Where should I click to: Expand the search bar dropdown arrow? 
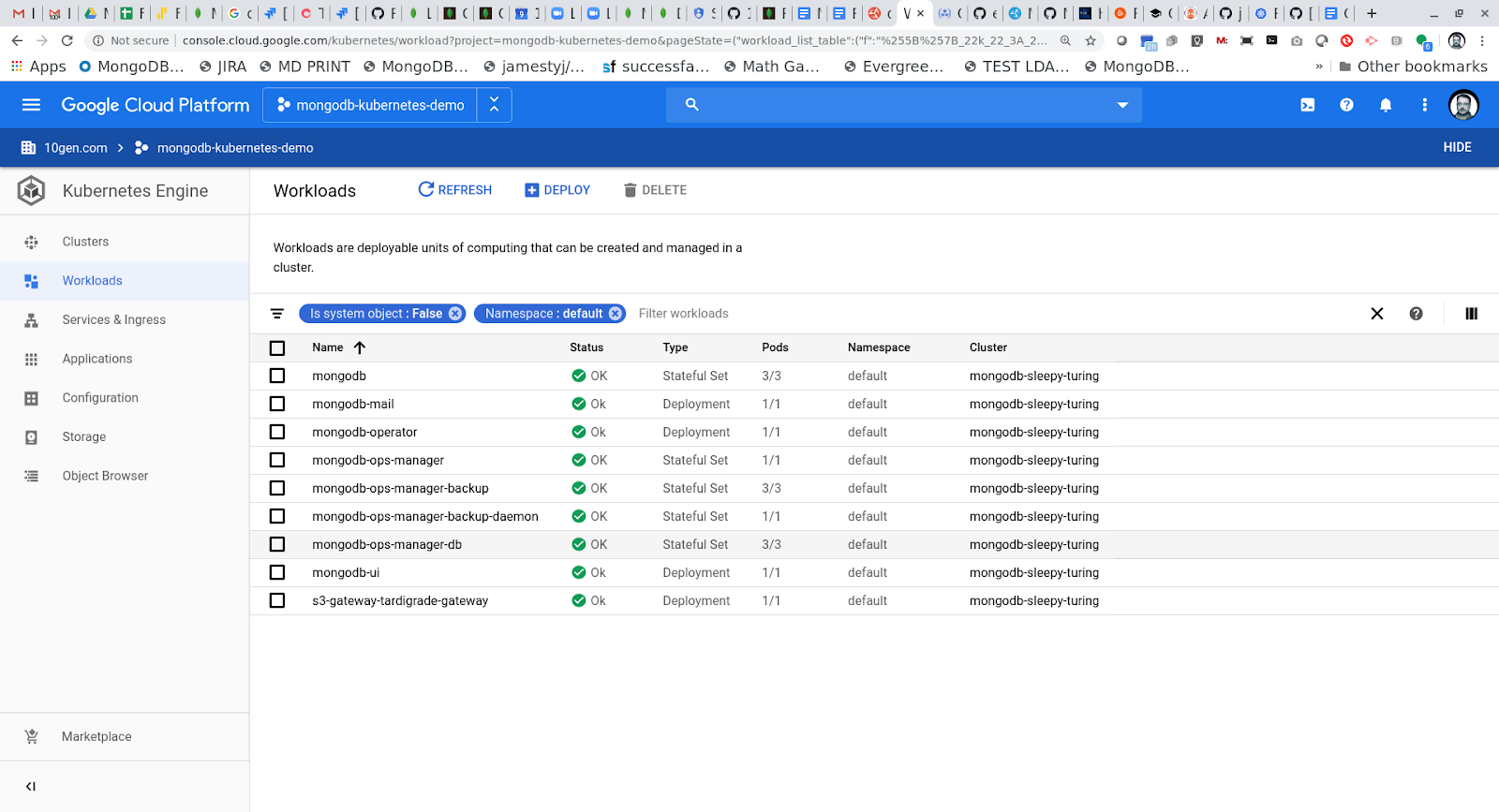coord(1122,105)
